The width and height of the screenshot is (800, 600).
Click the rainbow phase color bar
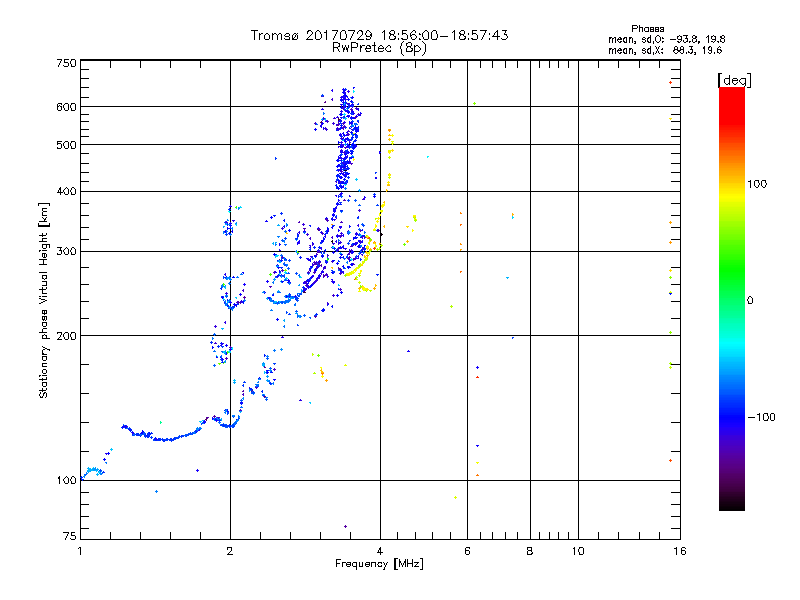tap(732, 298)
